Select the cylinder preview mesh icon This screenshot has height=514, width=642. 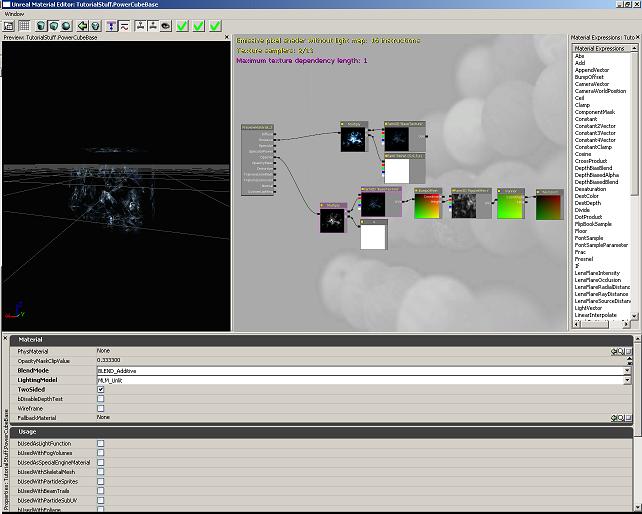[x=41, y=26]
